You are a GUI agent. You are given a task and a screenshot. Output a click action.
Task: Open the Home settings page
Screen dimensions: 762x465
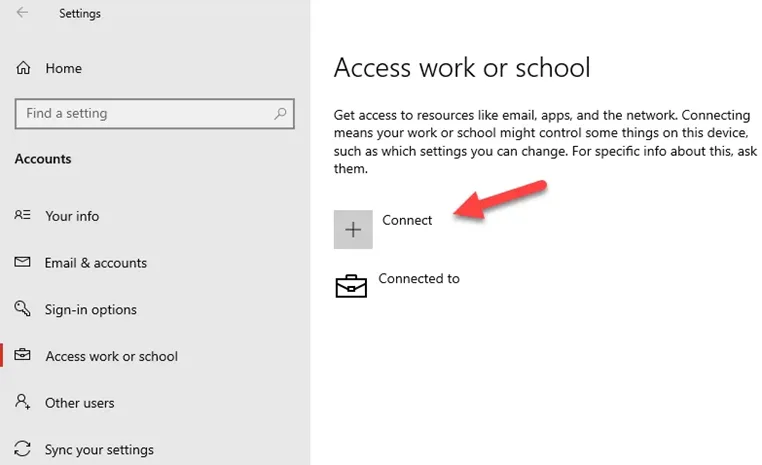click(x=64, y=69)
